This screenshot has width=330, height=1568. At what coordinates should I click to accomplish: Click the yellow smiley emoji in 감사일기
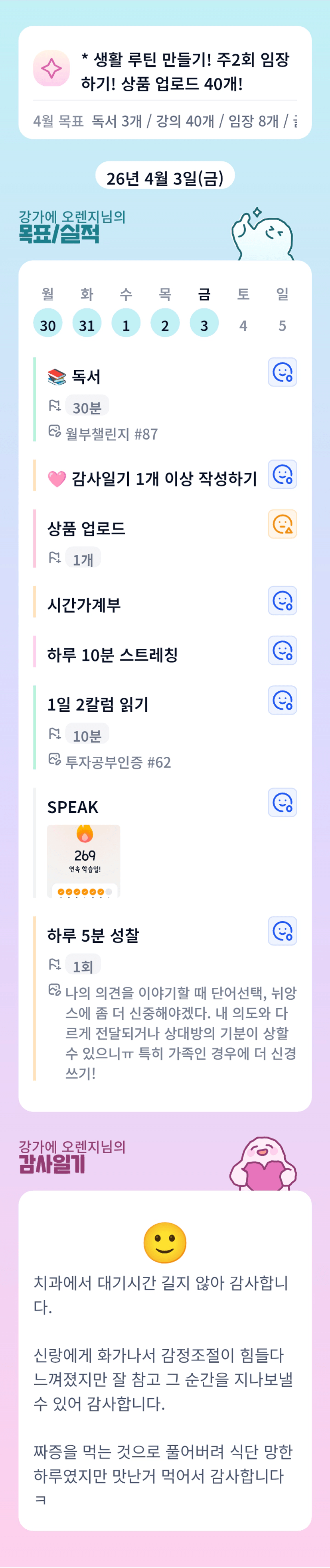pos(165,1243)
